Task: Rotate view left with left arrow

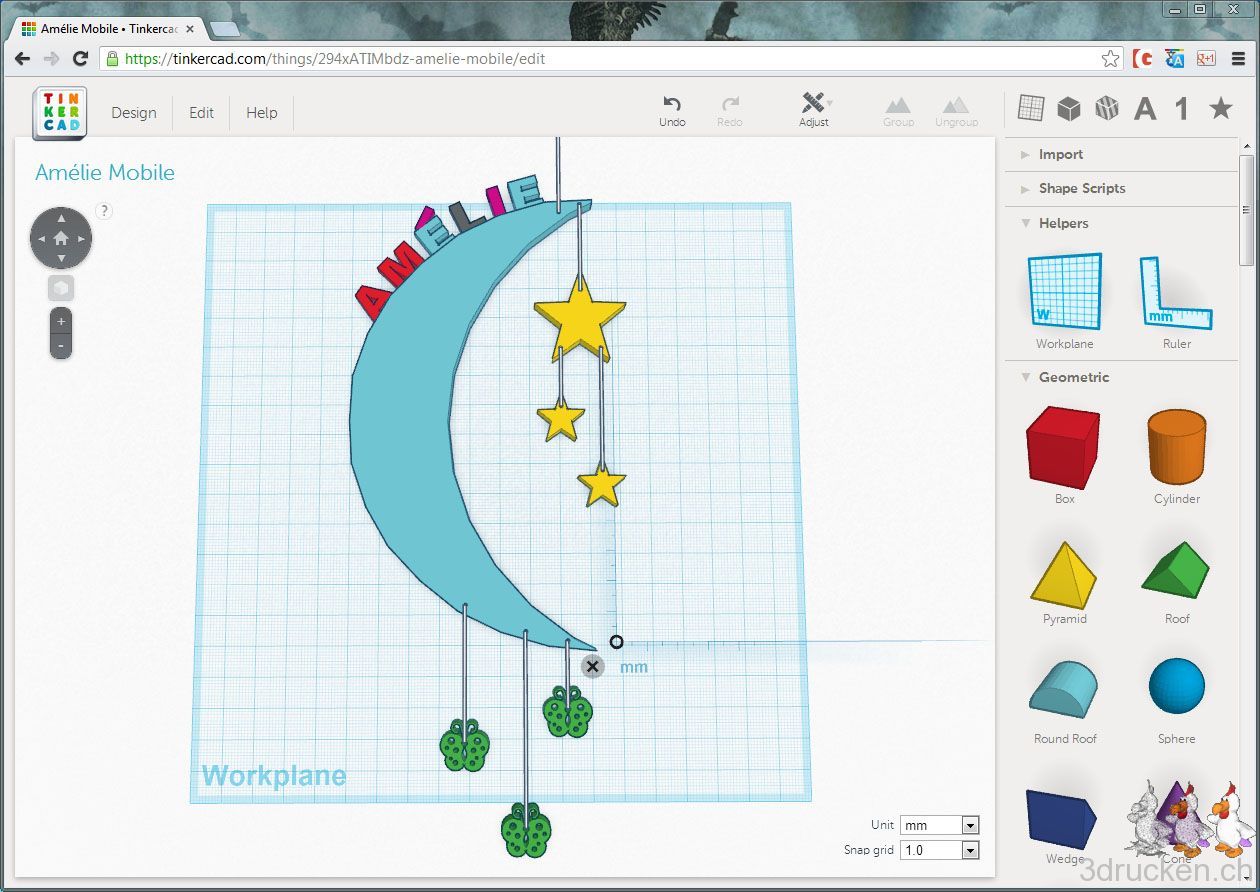Action: 40,239
